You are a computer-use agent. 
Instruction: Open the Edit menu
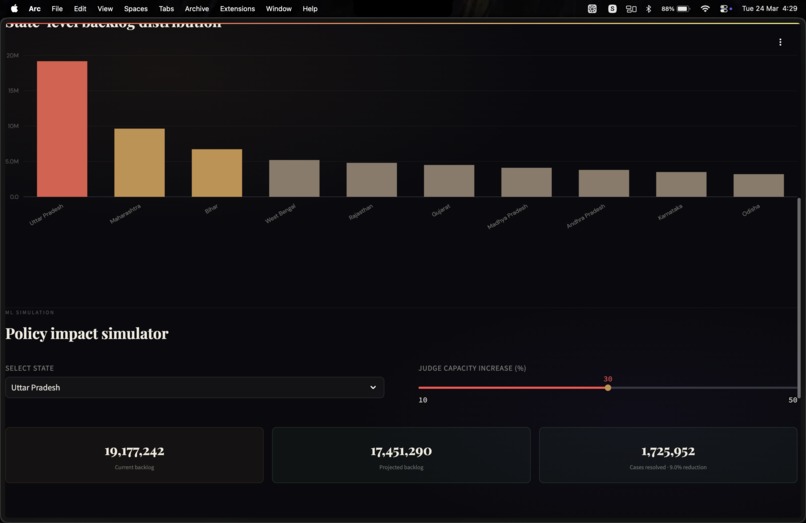click(x=80, y=9)
